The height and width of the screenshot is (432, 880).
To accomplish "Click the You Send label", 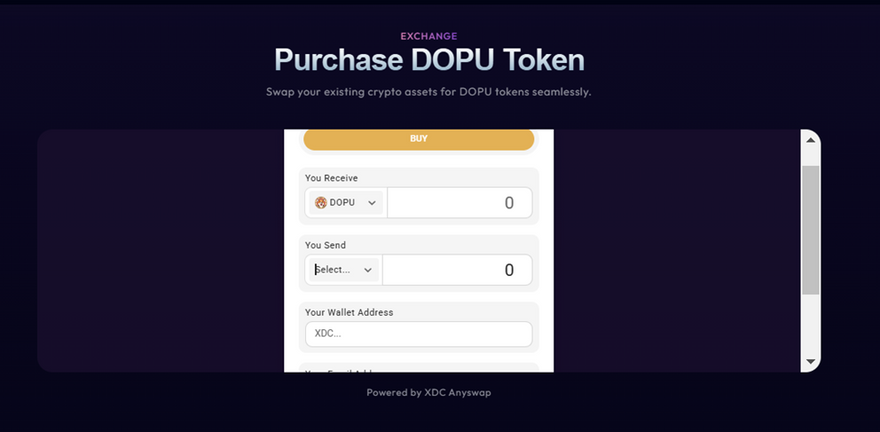I will tap(326, 245).
